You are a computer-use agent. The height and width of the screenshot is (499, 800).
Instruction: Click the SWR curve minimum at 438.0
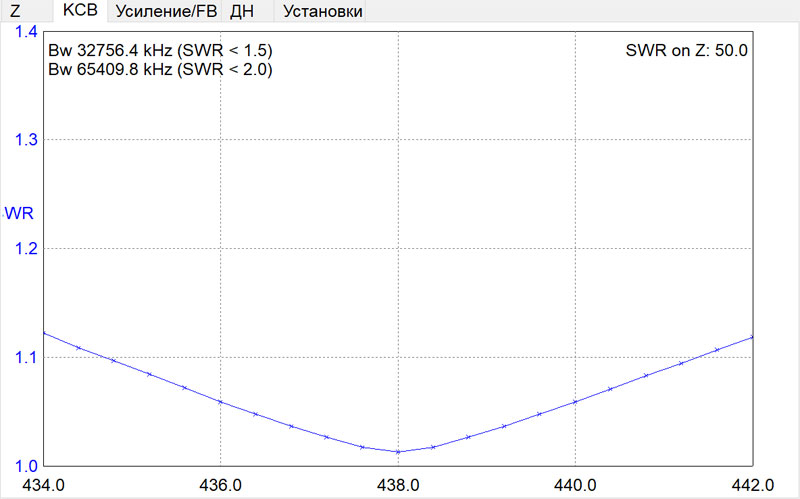tap(398, 452)
